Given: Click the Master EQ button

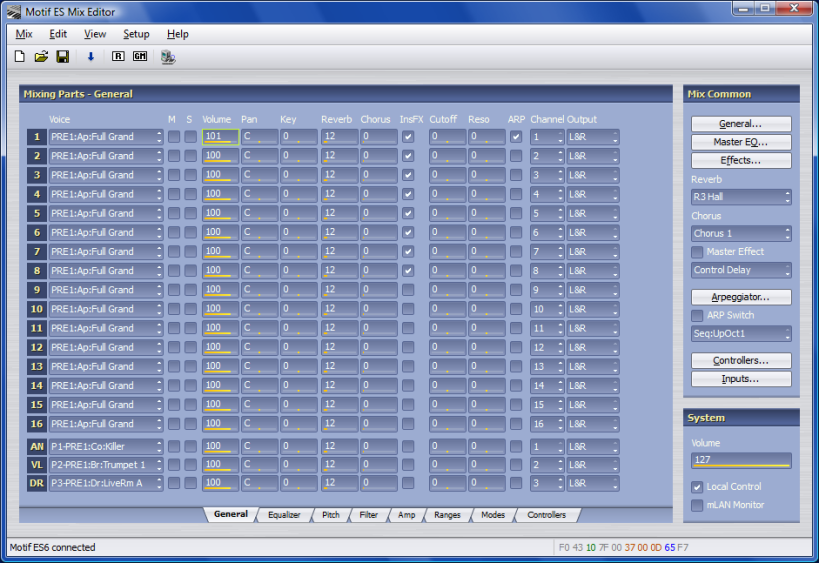Looking at the screenshot, I should [x=741, y=142].
